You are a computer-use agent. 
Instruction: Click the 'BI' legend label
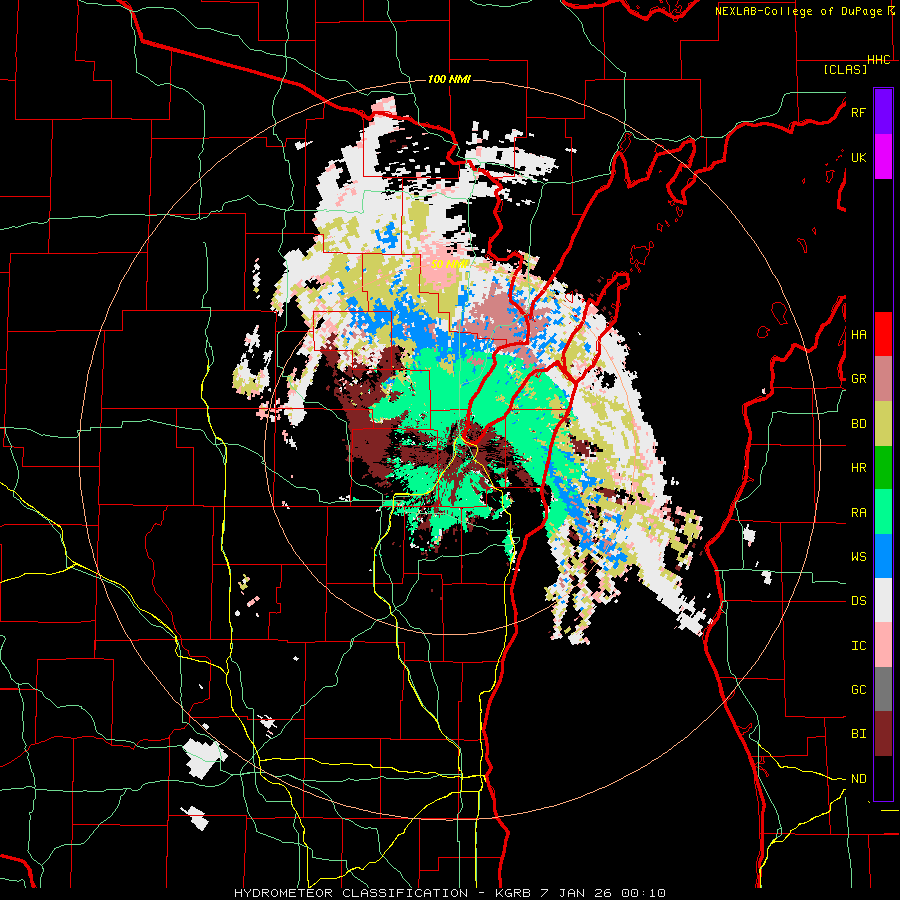coord(858,734)
